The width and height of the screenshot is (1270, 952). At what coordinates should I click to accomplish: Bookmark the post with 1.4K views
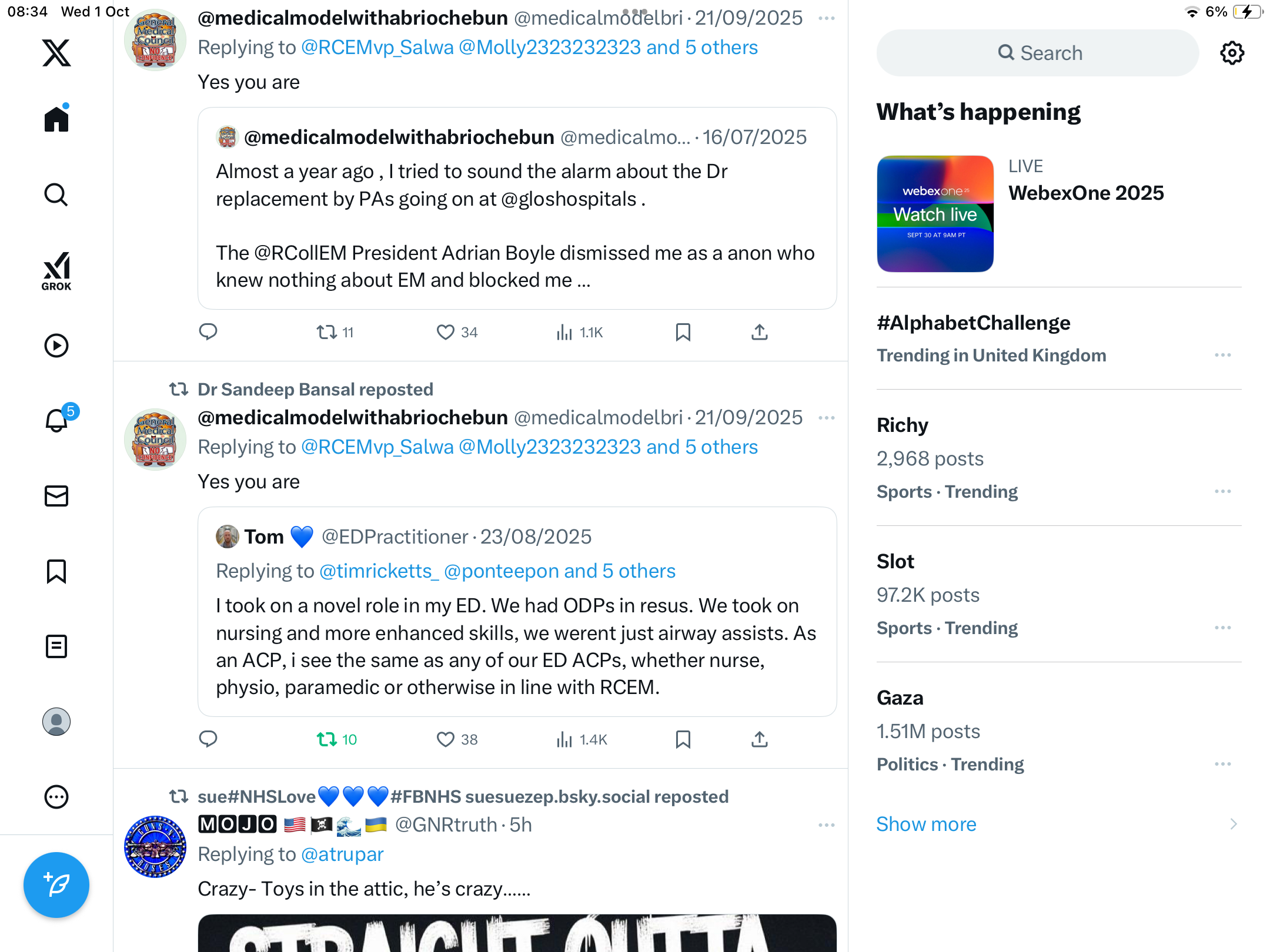[683, 739]
